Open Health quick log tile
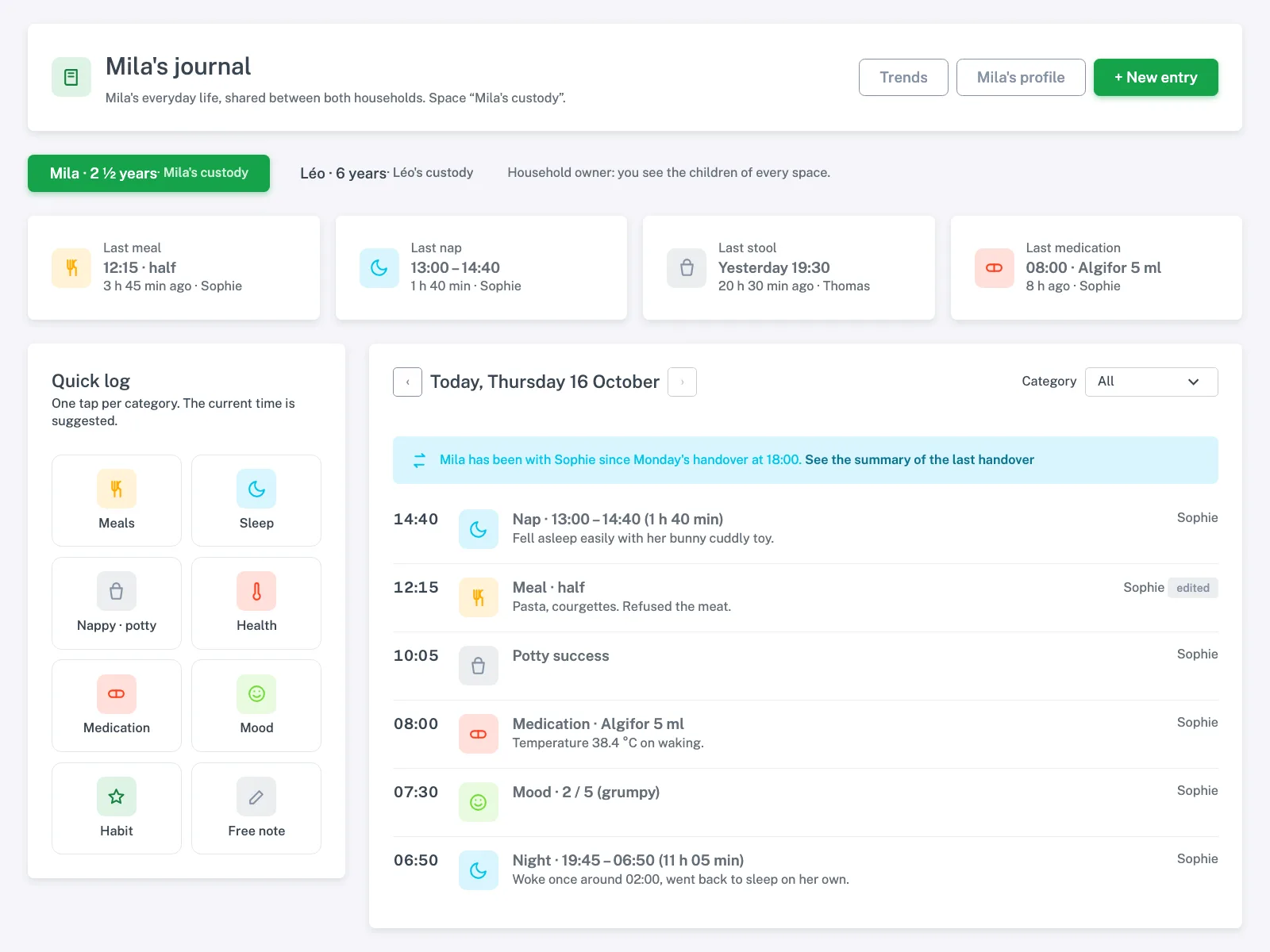The width and height of the screenshot is (1270, 952). [x=256, y=603]
